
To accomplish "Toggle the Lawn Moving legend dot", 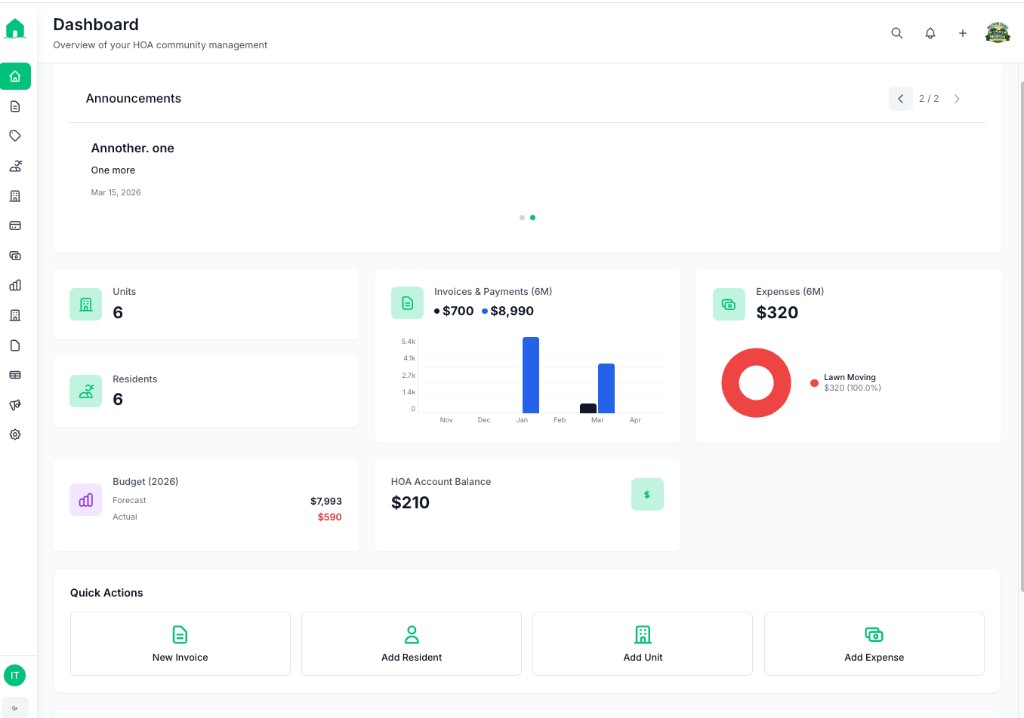I will tap(813, 382).
